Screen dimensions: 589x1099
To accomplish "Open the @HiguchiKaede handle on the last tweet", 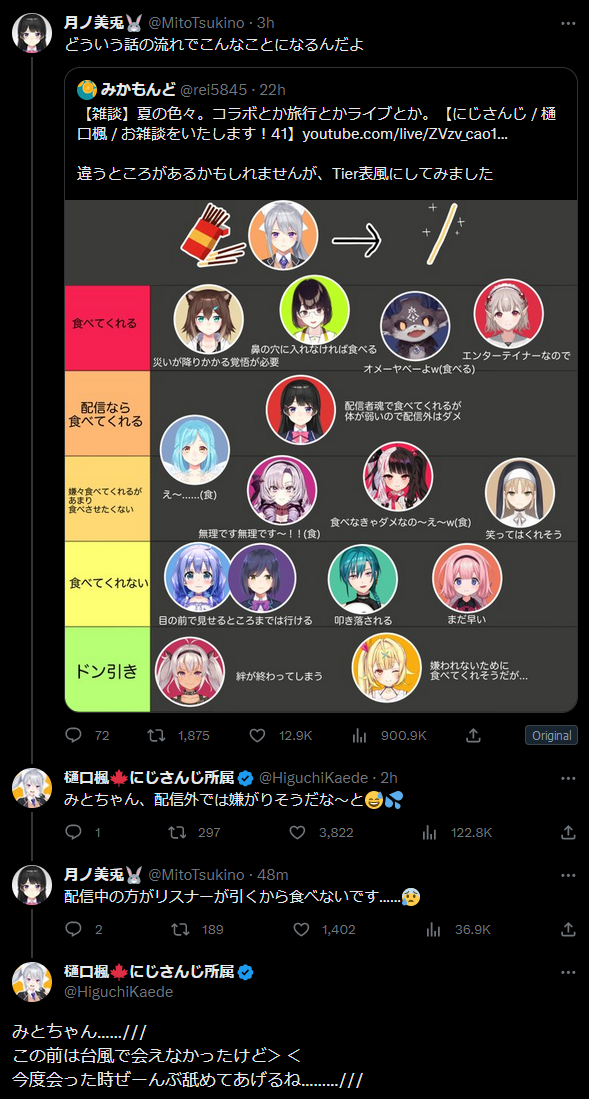I will coord(119,992).
